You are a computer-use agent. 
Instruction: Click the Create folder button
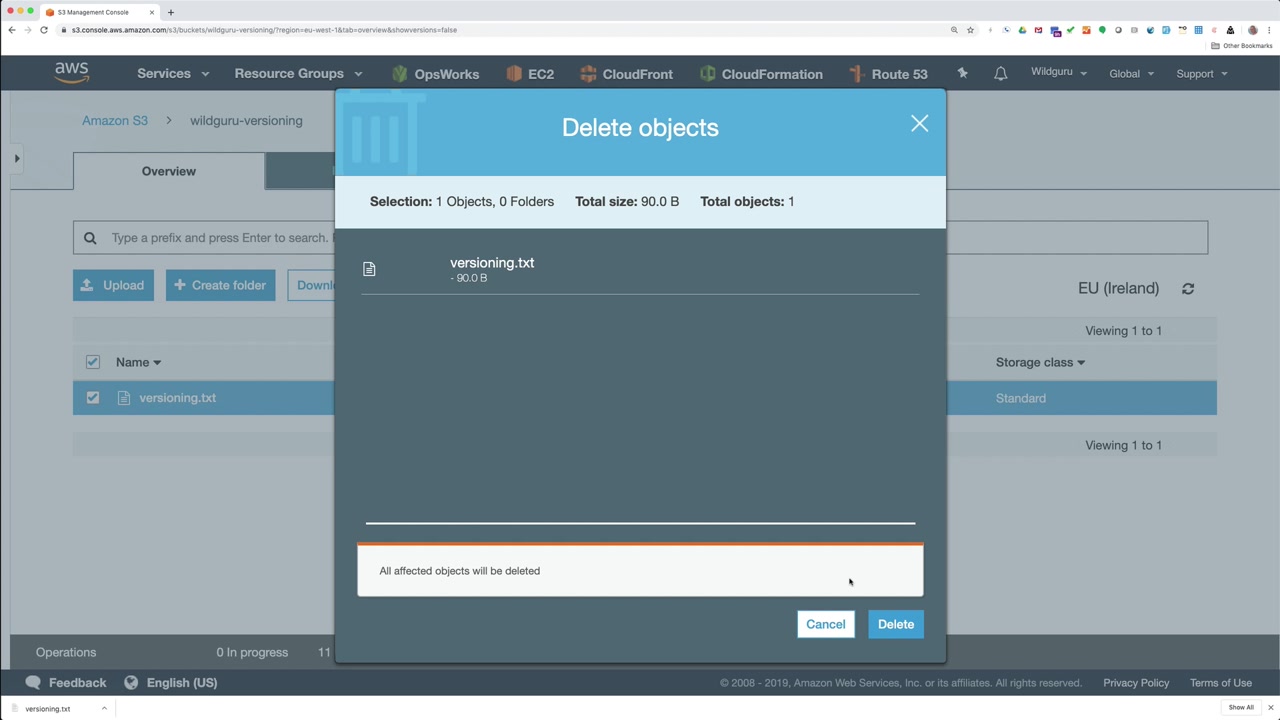(220, 285)
